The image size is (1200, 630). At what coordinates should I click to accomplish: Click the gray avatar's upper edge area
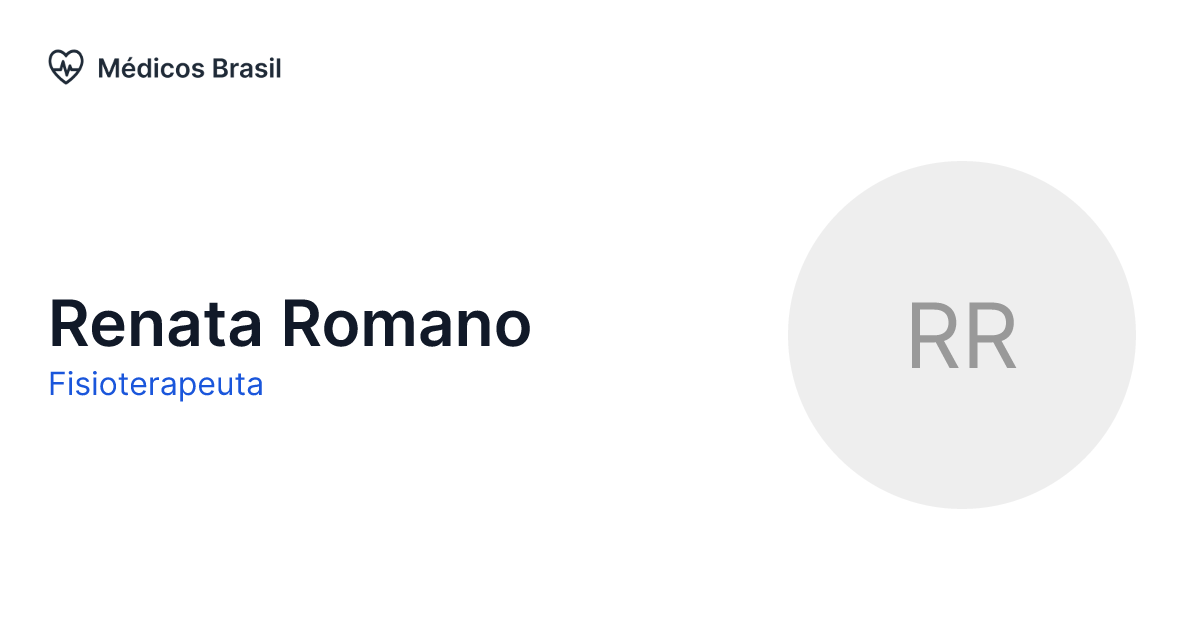pyautogui.click(x=961, y=185)
